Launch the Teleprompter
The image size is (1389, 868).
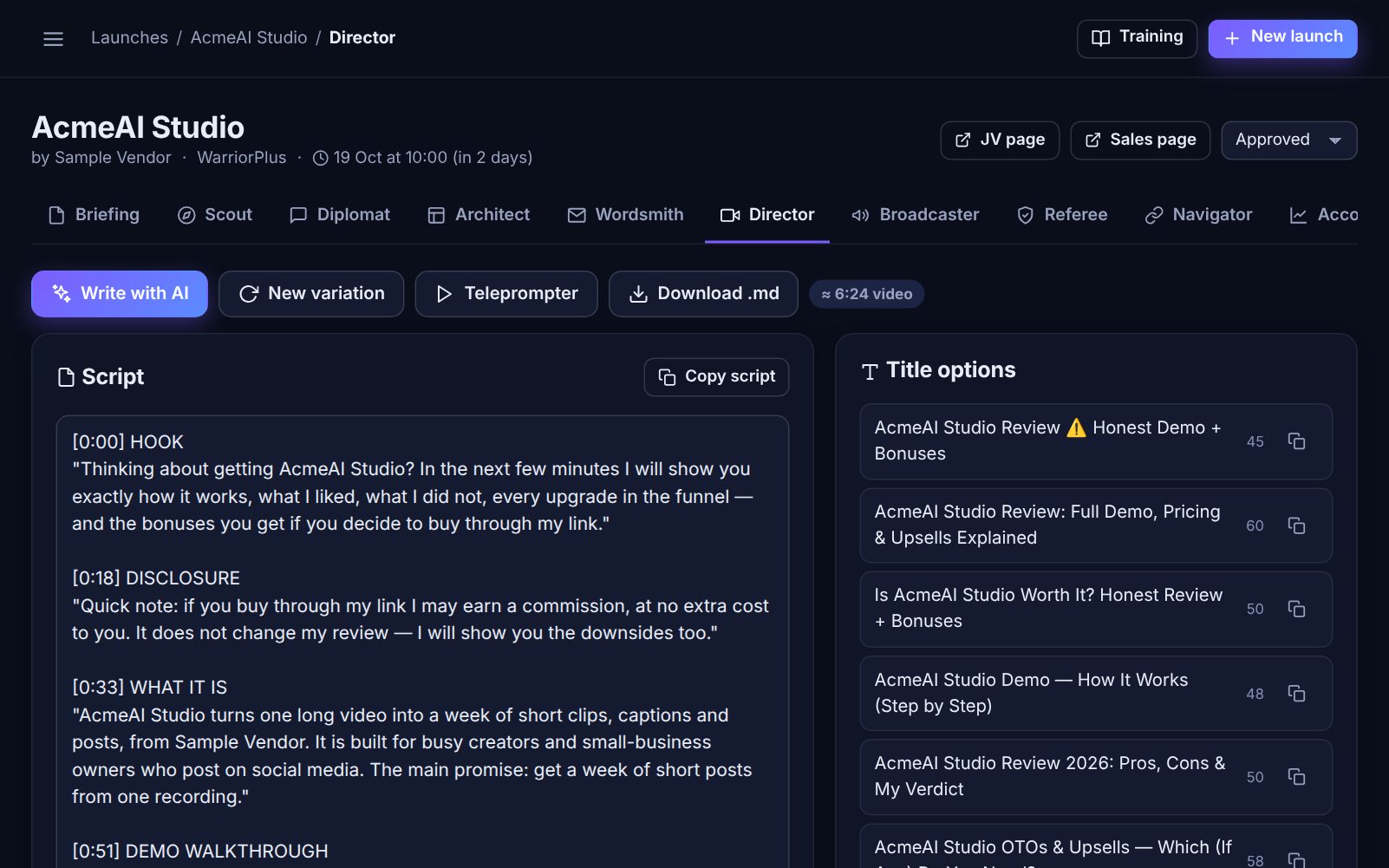[x=506, y=294]
